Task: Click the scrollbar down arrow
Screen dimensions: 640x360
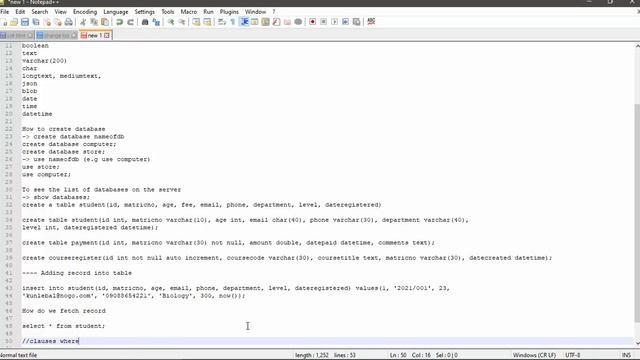Action: pos(637,343)
